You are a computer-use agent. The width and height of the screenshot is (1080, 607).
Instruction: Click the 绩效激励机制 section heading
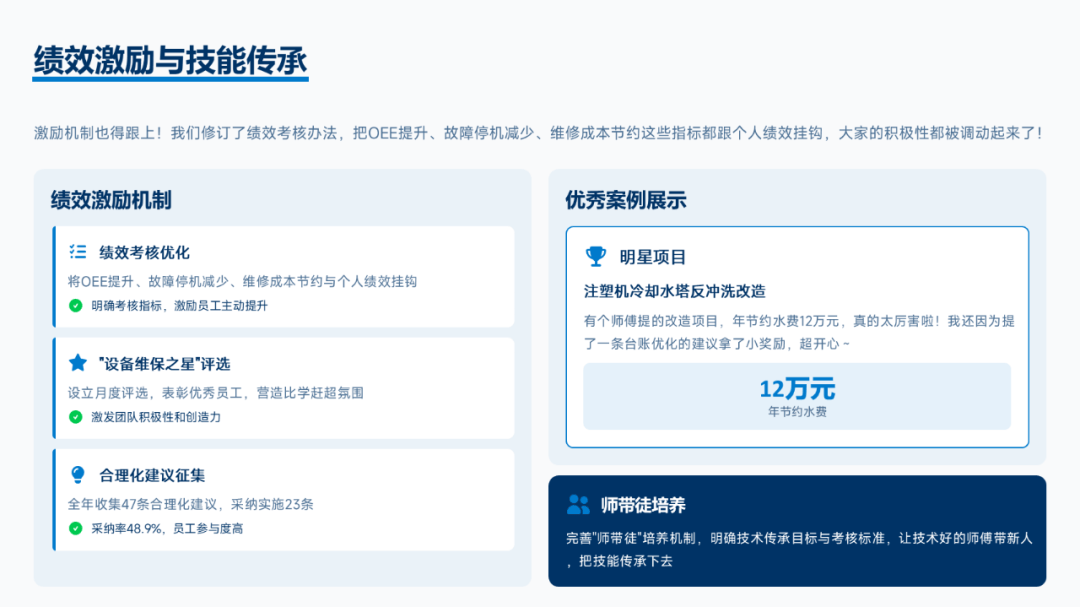click(111, 200)
